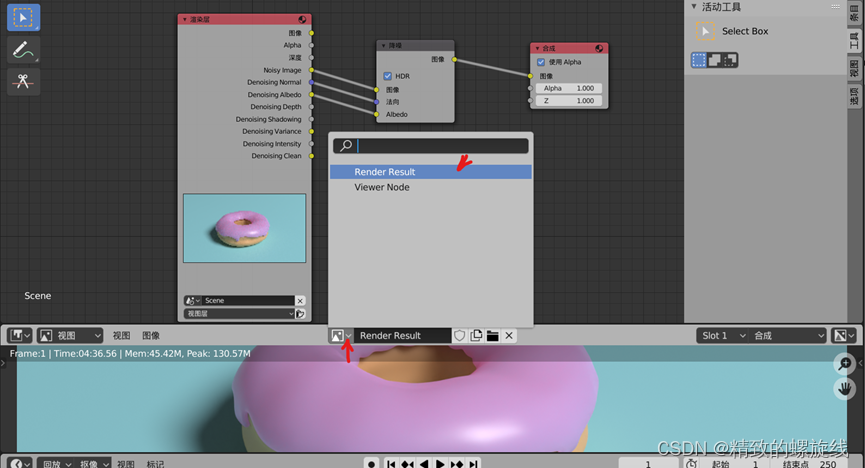Viewport: 865px width, 468px height.
Task: Click the Alpha 1.000 slider field
Action: coord(569,88)
